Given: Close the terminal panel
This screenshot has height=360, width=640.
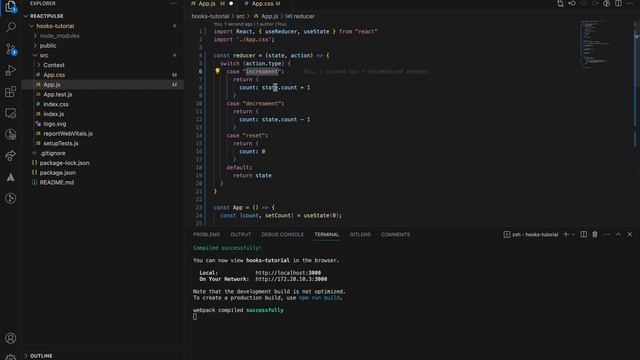Looking at the screenshot, I should coord(630,234).
